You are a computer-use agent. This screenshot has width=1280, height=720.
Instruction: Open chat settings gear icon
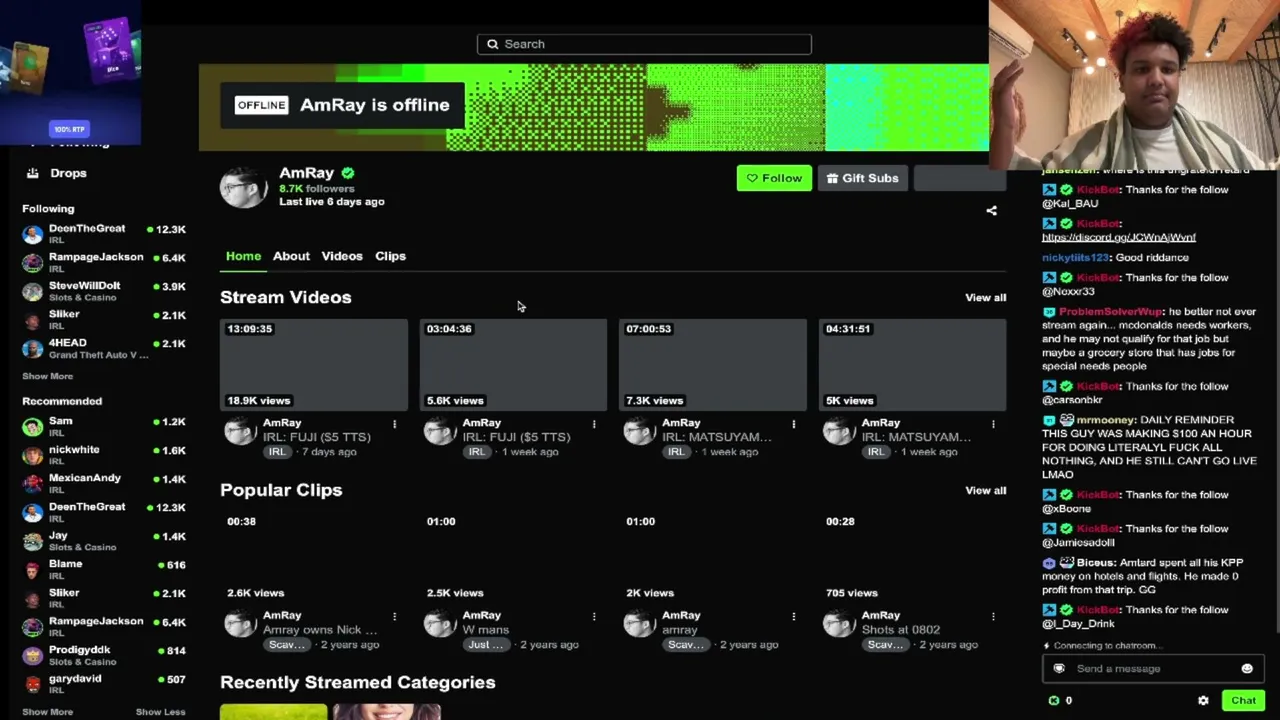[x=1203, y=701]
